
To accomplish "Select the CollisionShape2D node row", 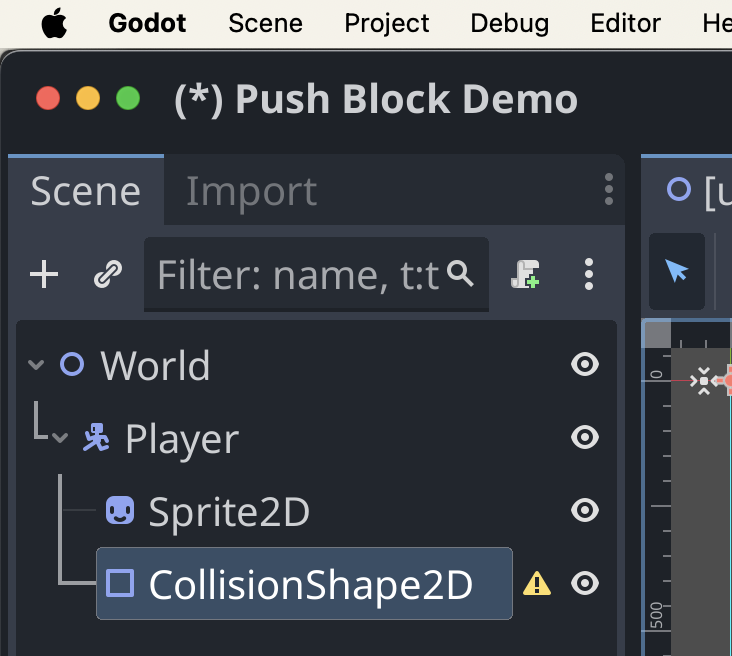I will [304, 584].
